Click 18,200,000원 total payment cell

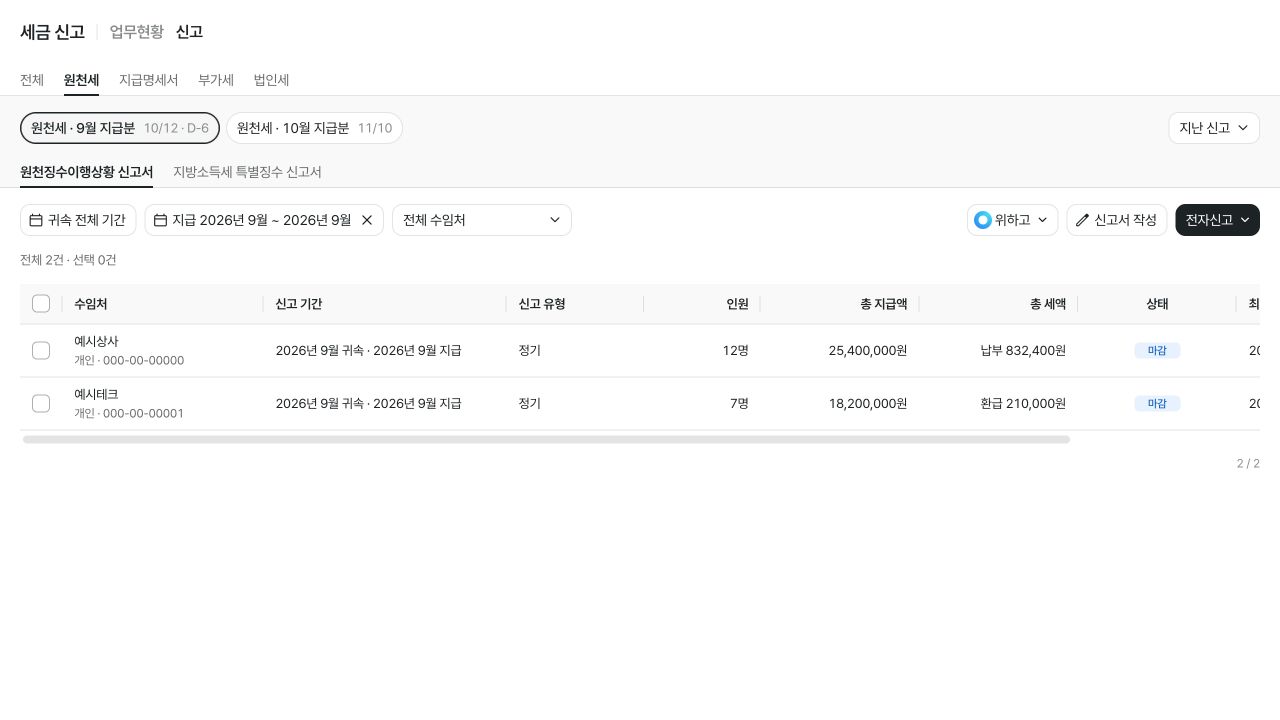coord(868,404)
